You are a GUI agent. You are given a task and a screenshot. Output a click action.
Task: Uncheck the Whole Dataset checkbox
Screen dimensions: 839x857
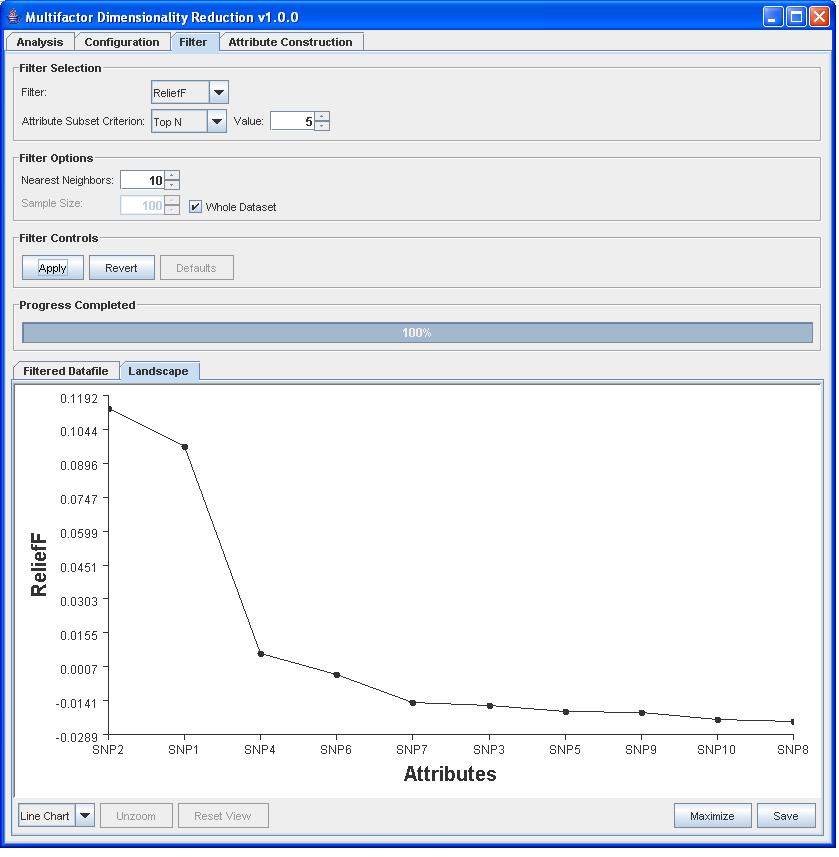[x=196, y=207]
